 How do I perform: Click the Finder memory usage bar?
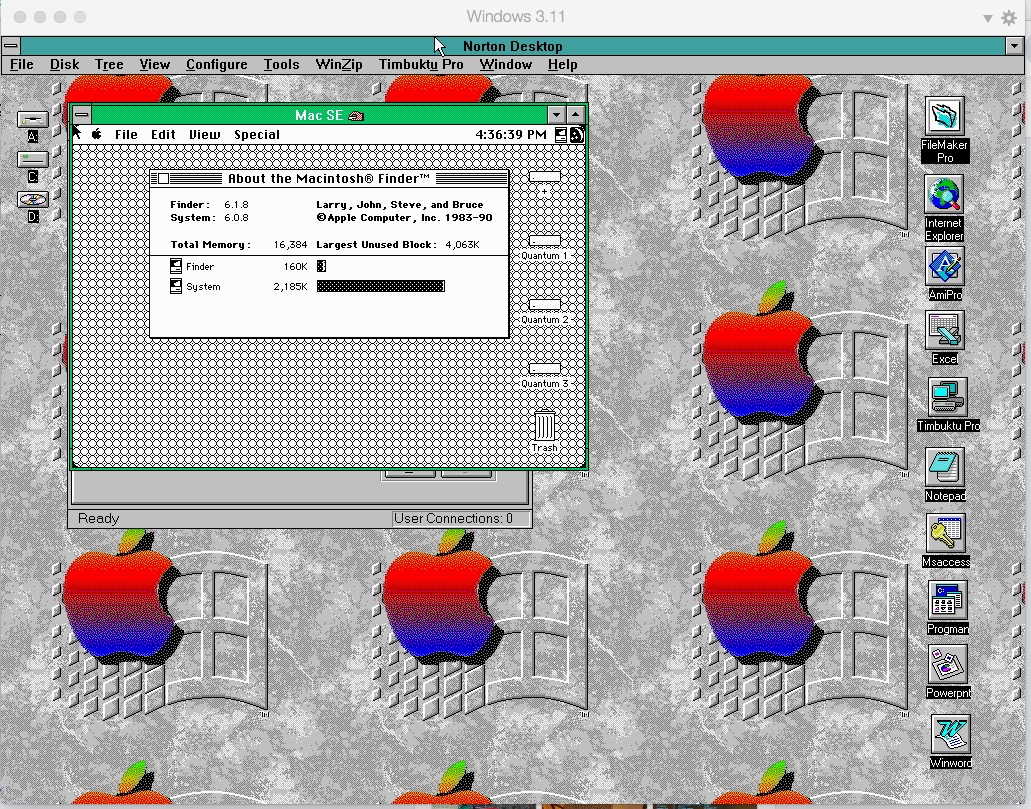coord(322,266)
